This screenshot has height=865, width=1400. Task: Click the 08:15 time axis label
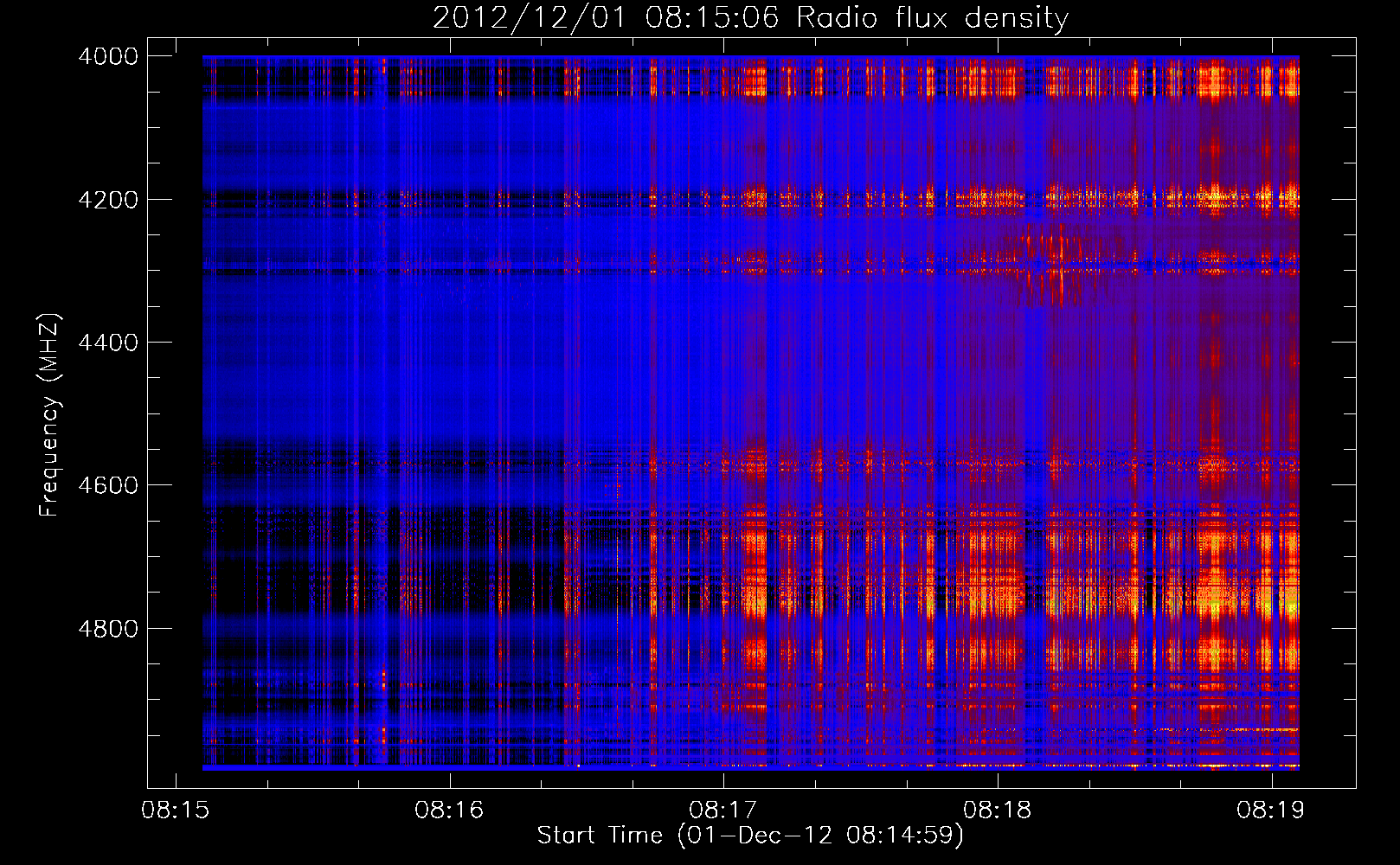point(176,811)
